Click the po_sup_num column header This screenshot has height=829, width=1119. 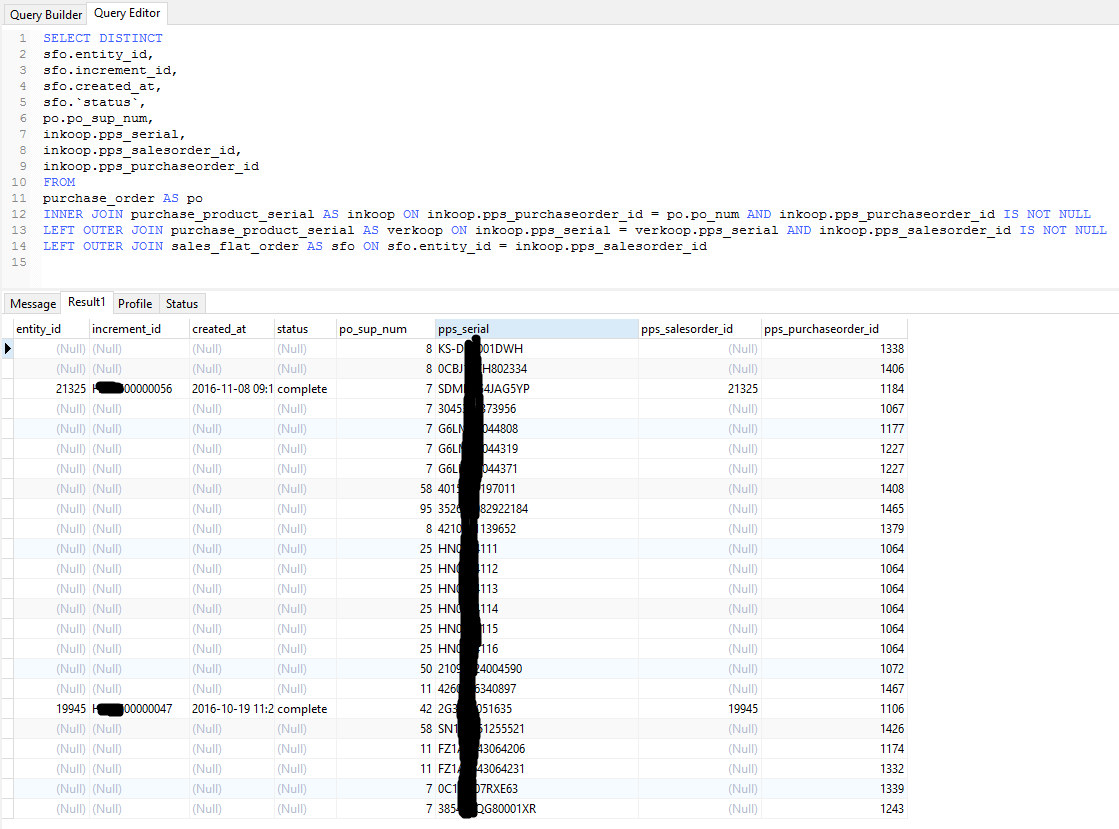[373, 329]
